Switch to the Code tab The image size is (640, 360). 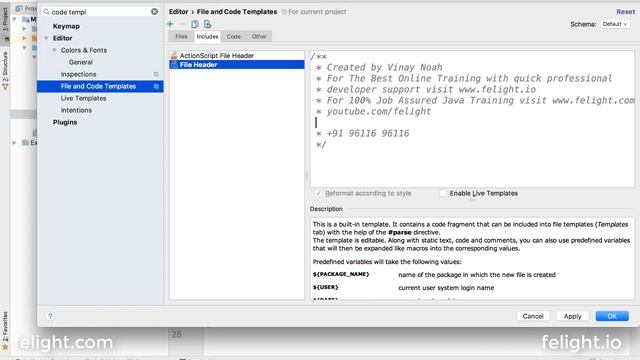click(233, 36)
